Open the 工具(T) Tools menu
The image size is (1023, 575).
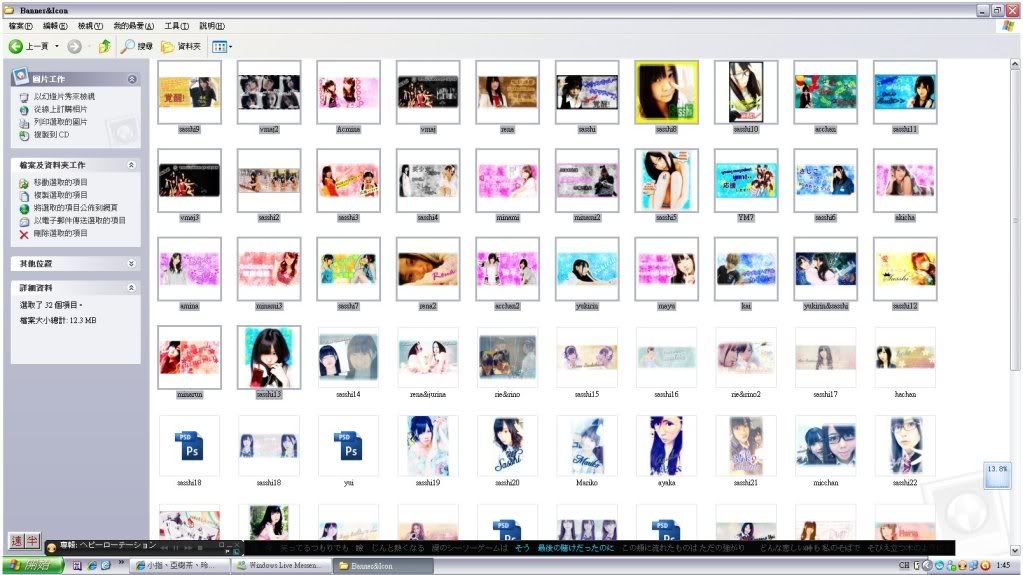(x=177, y=26)
